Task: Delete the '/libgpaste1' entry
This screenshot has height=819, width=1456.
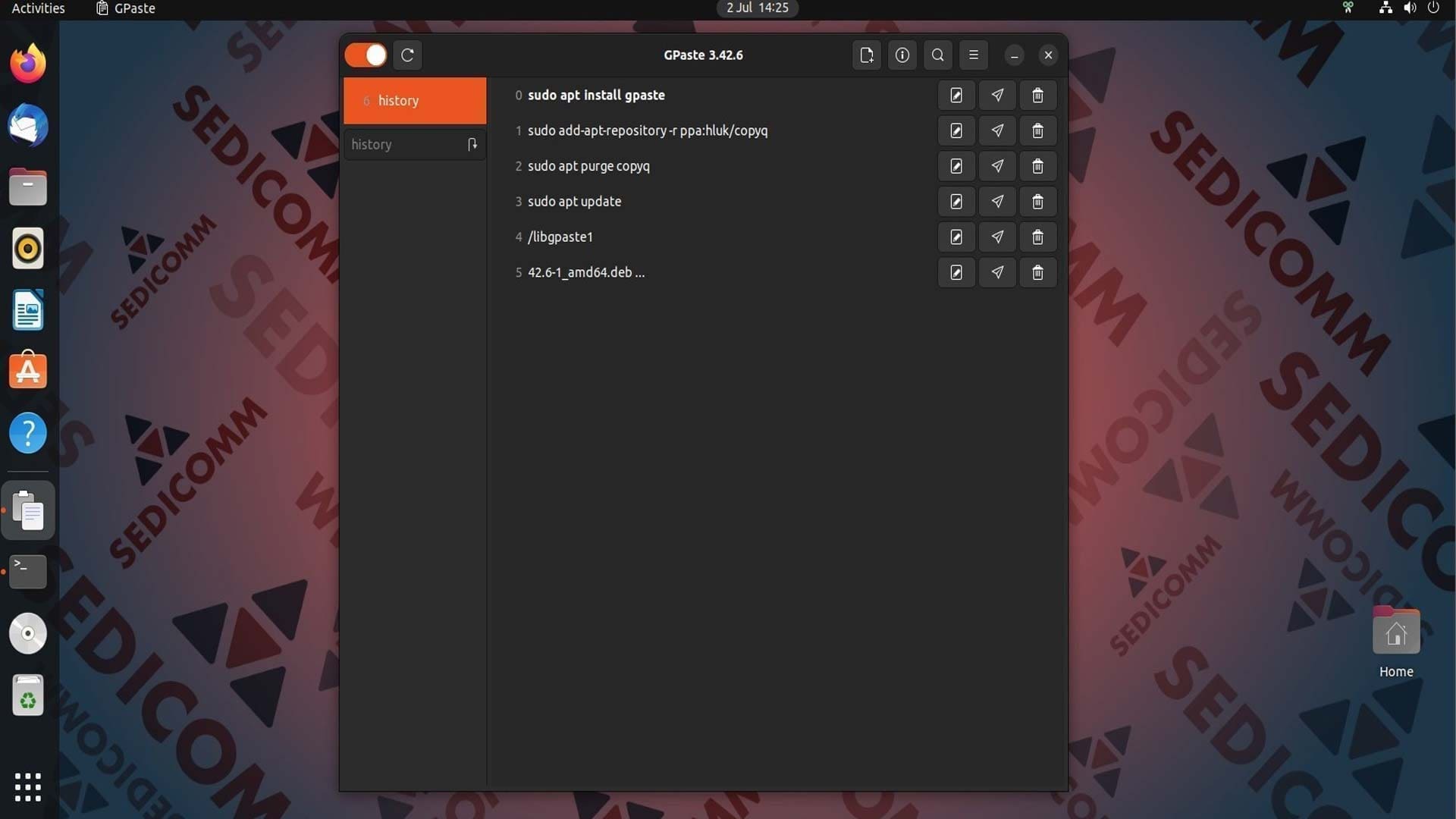Action: tap(1037, 237)
